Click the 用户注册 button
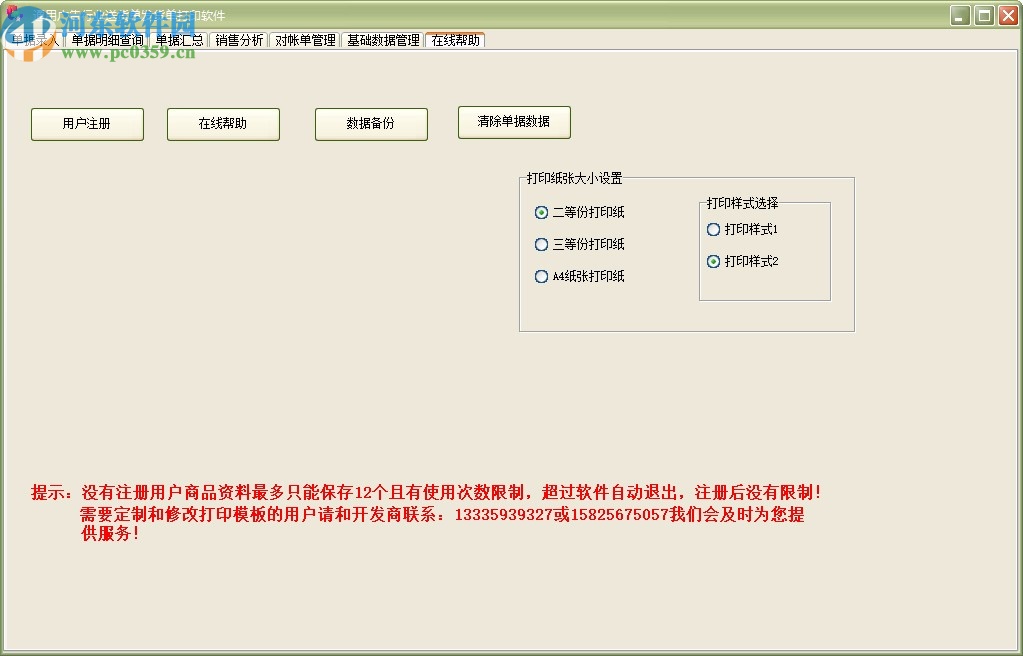 [x=87, y=124]
